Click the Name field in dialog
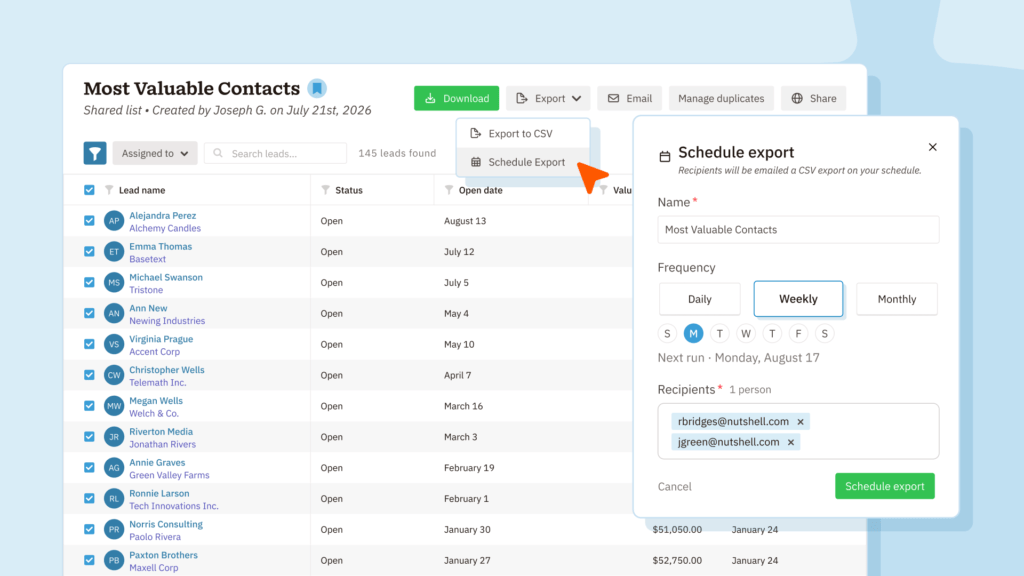The image size is (1024, 576). (x=798, y=230)
